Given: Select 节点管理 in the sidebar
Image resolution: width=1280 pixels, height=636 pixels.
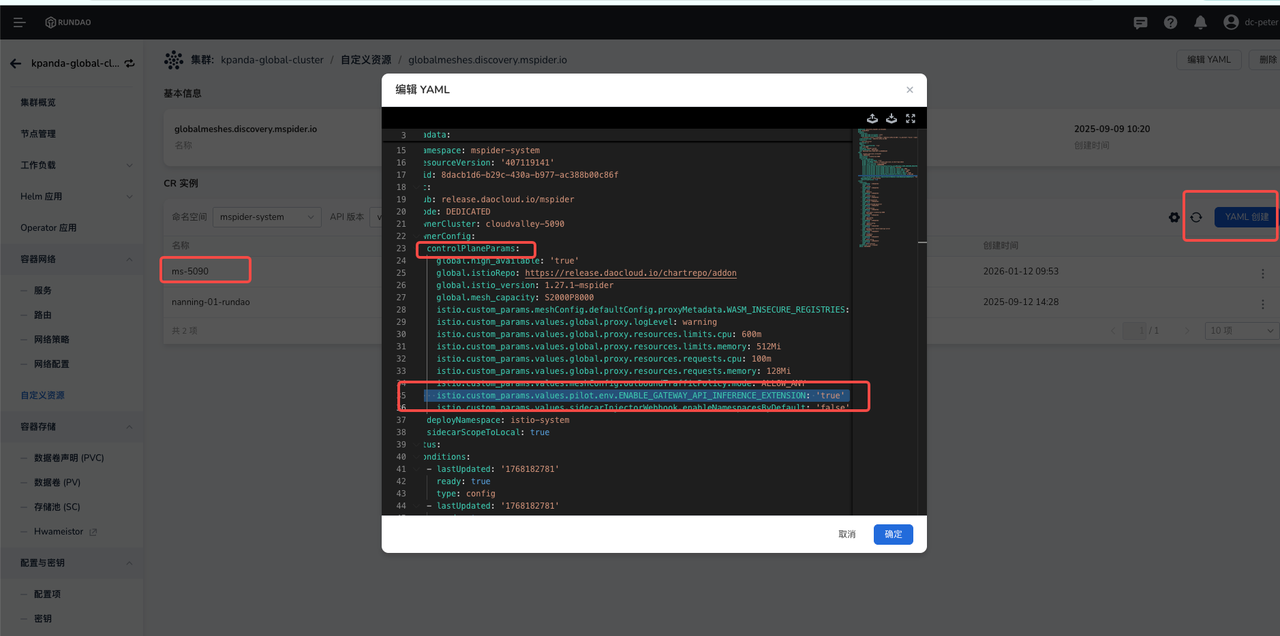Looking at the screenshot, I should (38, 134).
